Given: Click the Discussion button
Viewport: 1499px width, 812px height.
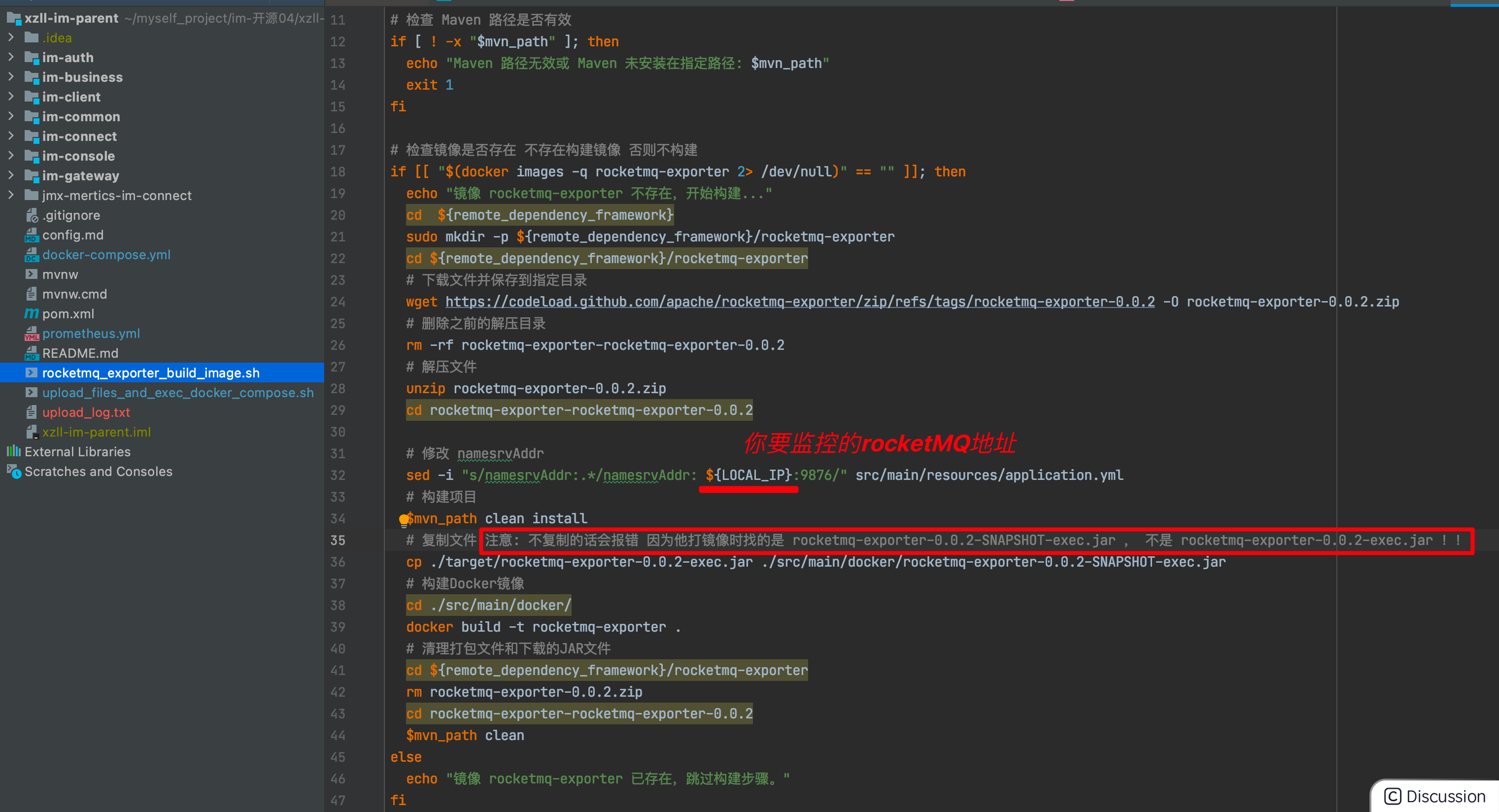Looking at the screenshot, I should tap(1435, 796).
